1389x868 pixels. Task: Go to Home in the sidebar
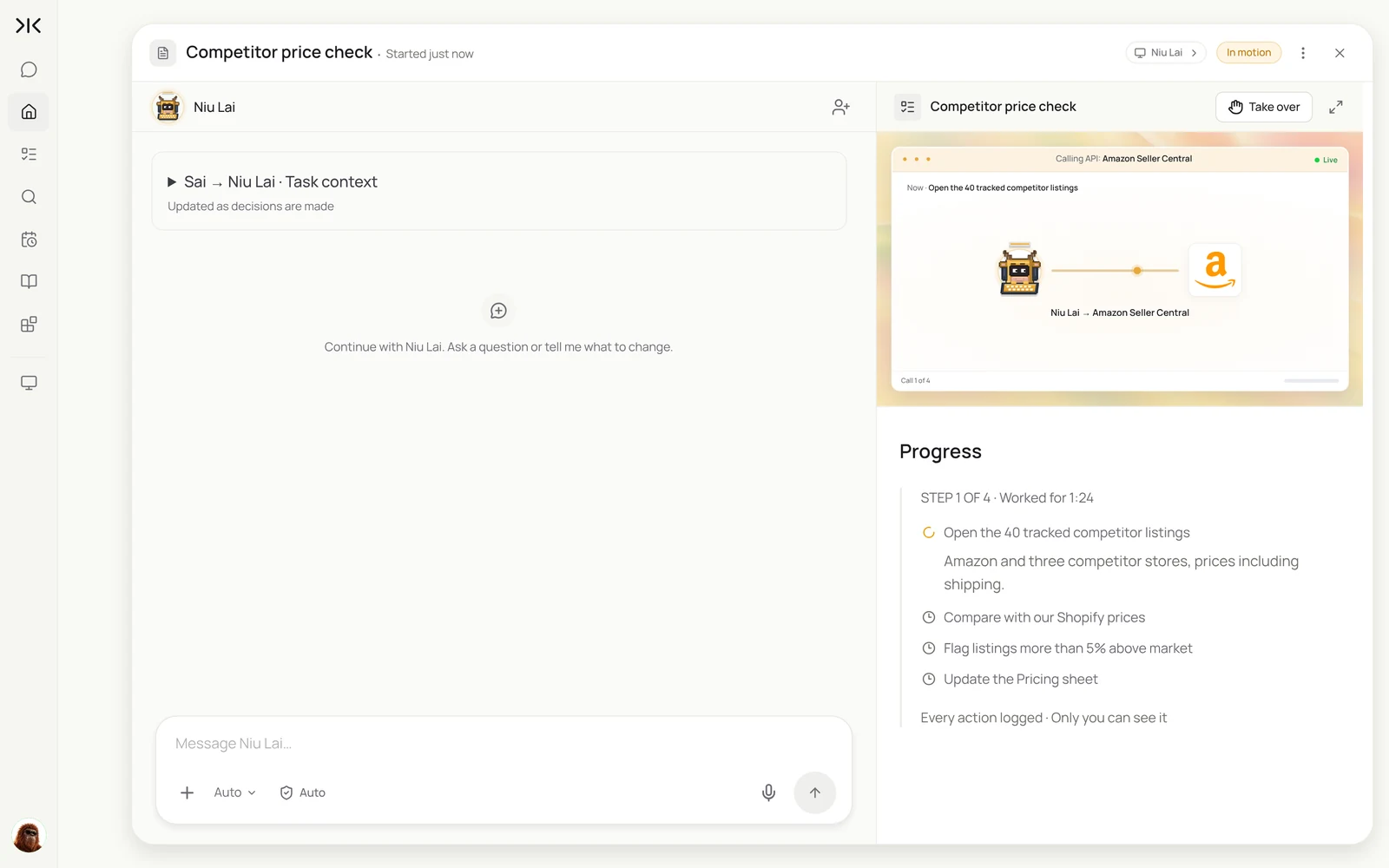(x=29, y=112)
